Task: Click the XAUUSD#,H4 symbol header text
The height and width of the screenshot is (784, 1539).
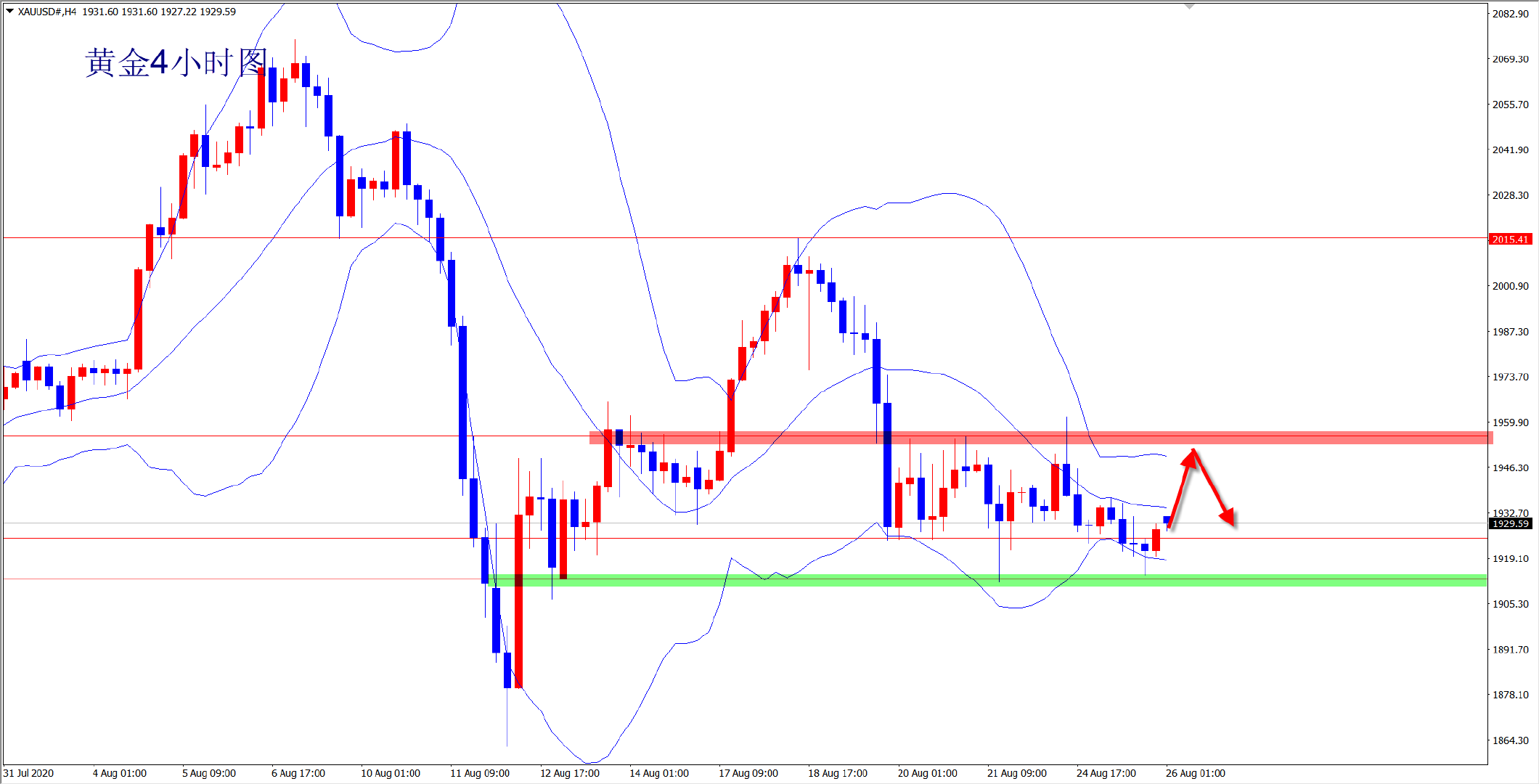Action: [x=47, y=12]
